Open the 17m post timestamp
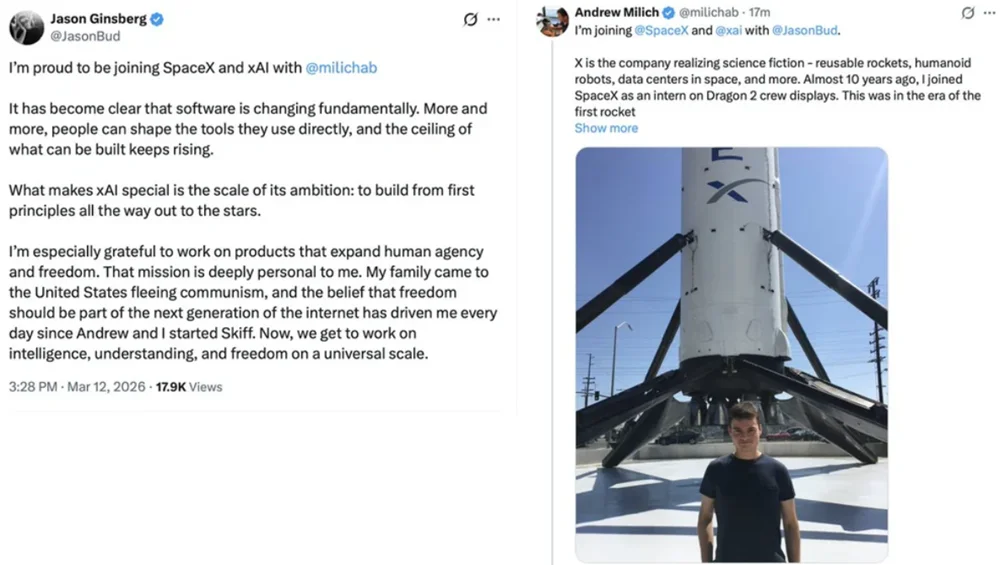 760,12
